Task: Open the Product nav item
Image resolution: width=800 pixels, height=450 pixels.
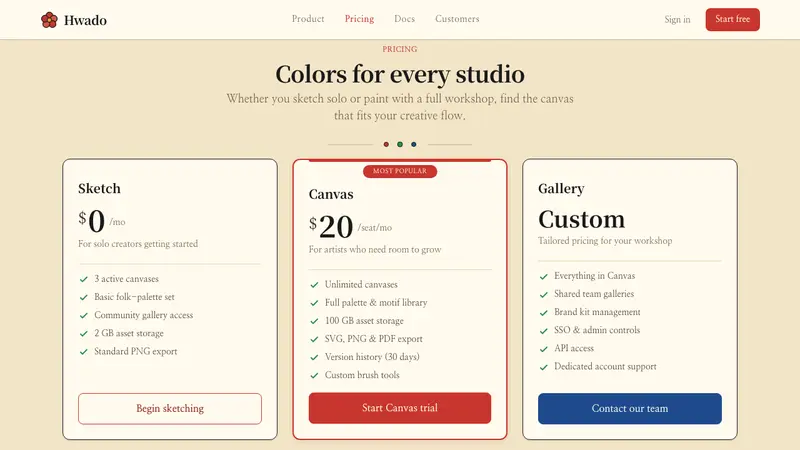Action: [x=308, y=19]
